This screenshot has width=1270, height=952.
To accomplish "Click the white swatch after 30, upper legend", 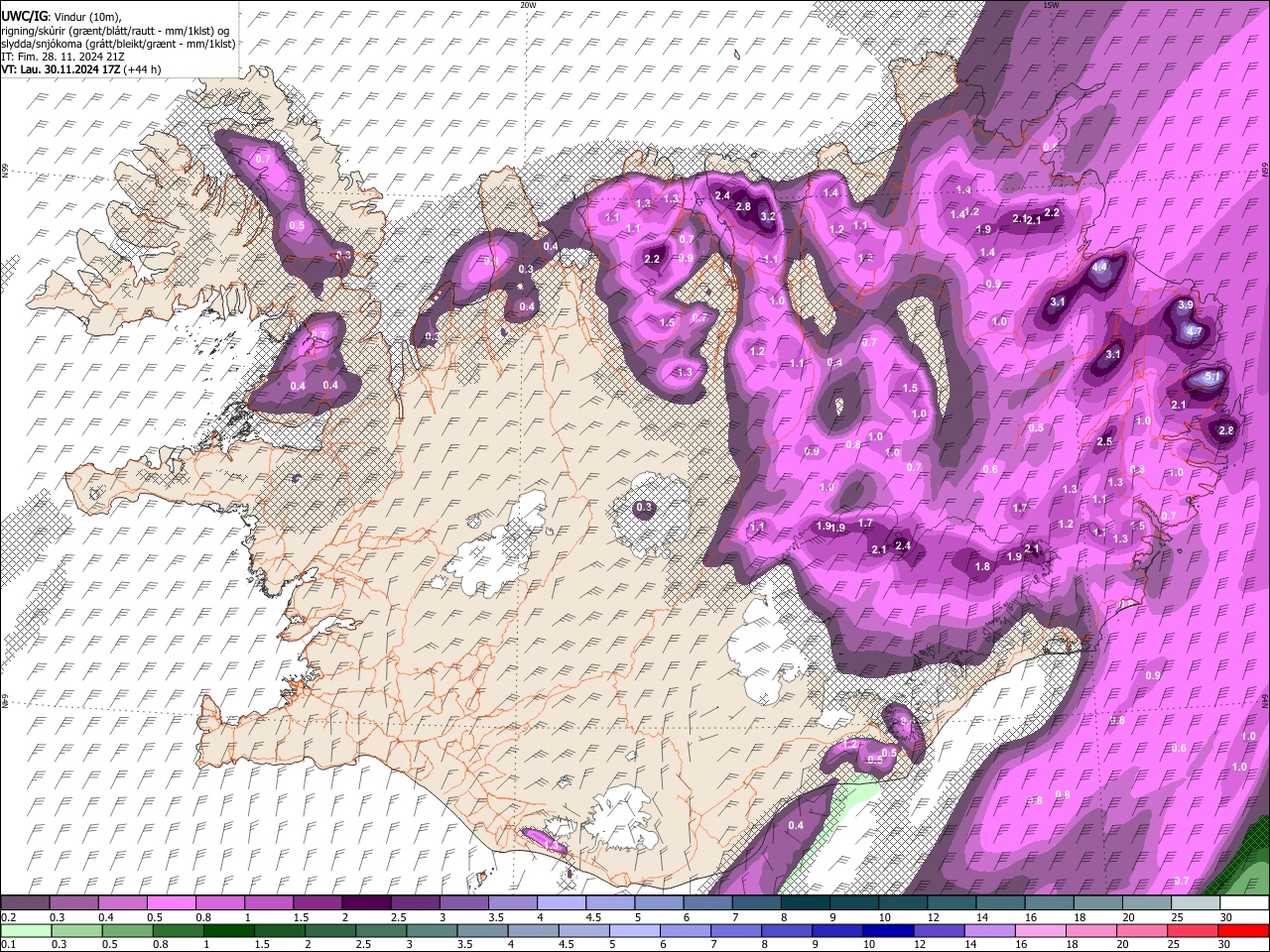I will pos(1245,903).
